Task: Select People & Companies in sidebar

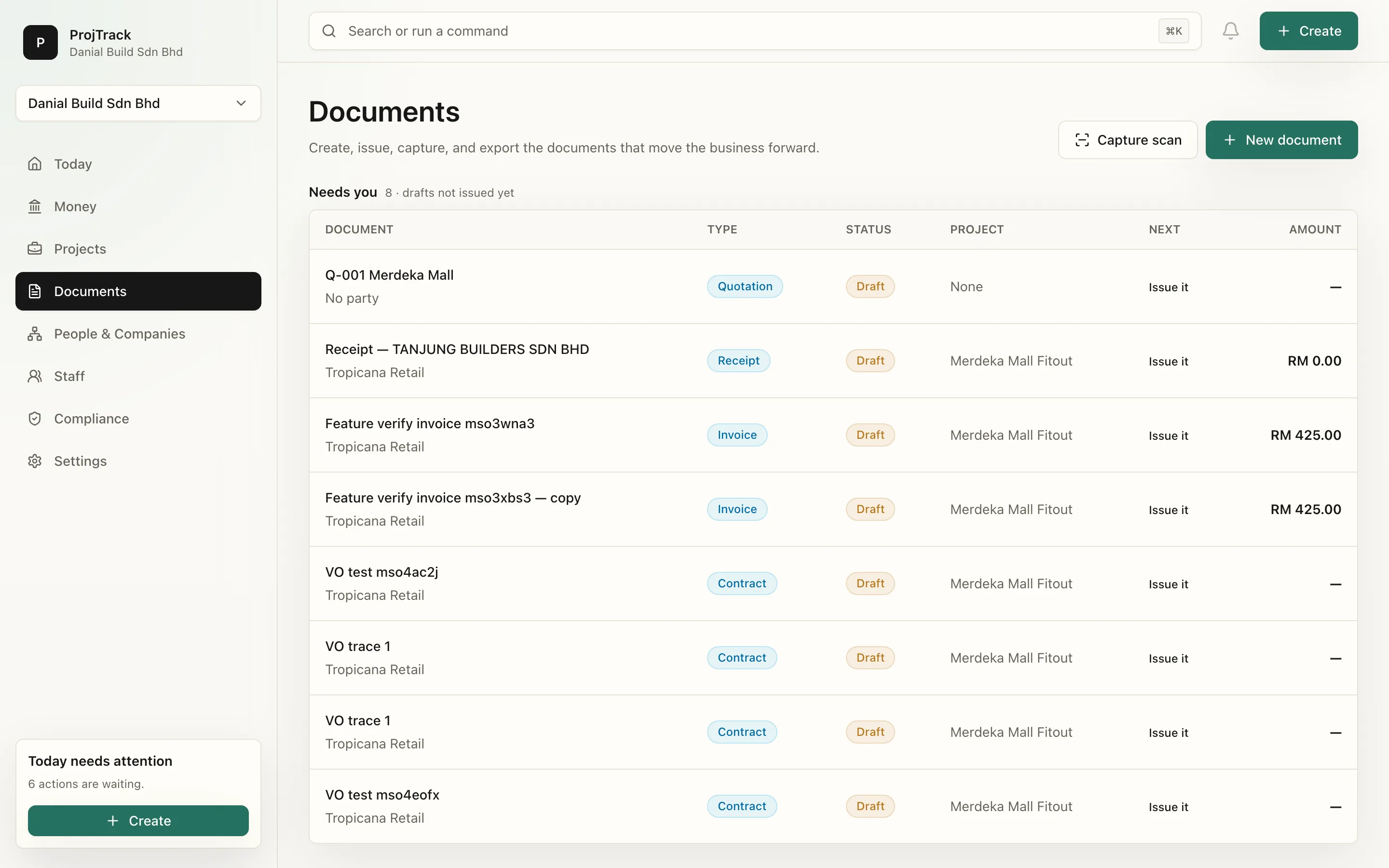Action: point(138,334)
